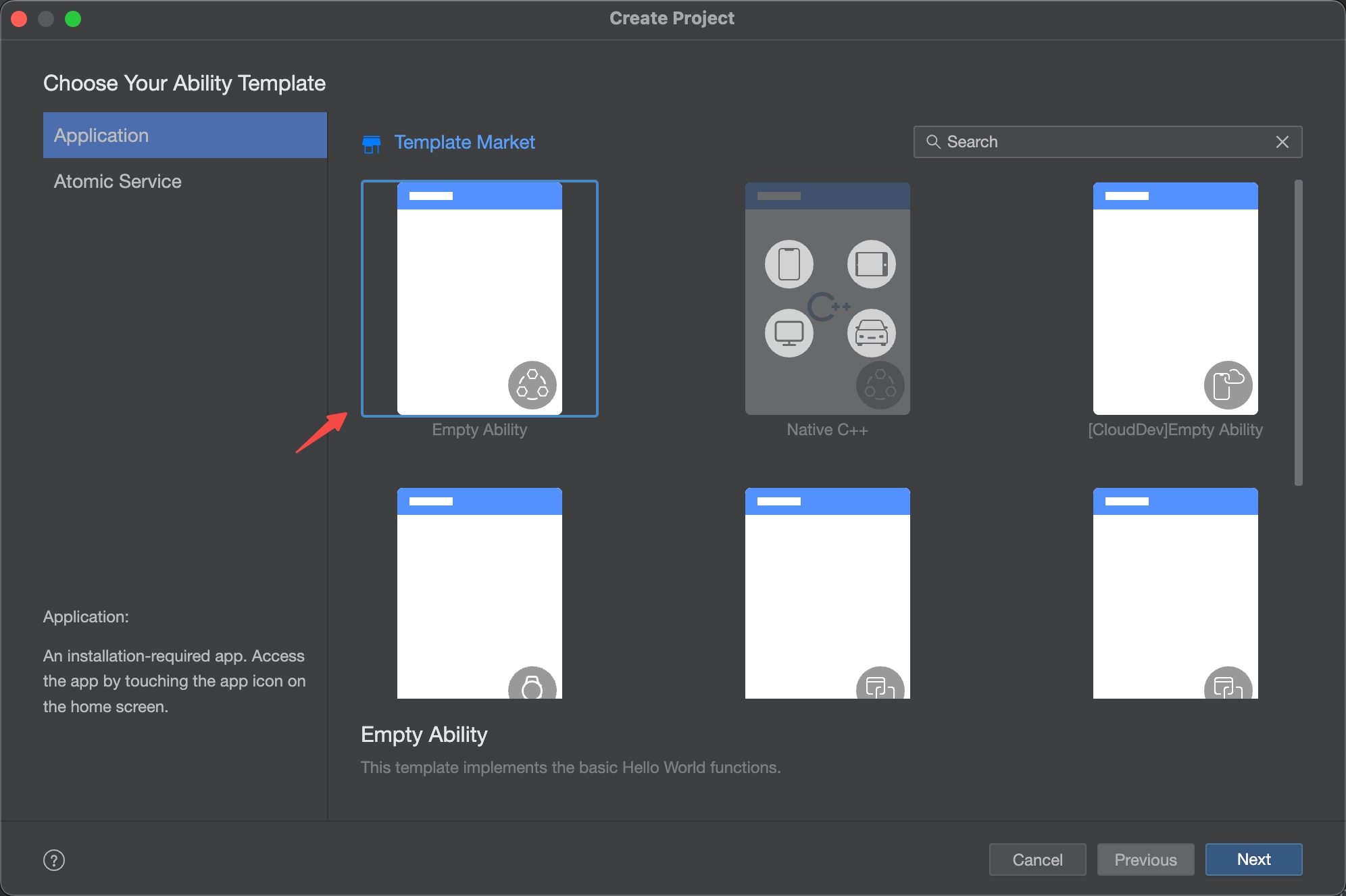The image size is (1346, 896).
Task: Click the template list vertical scrollbar
Action: (x=1298, y=332)
